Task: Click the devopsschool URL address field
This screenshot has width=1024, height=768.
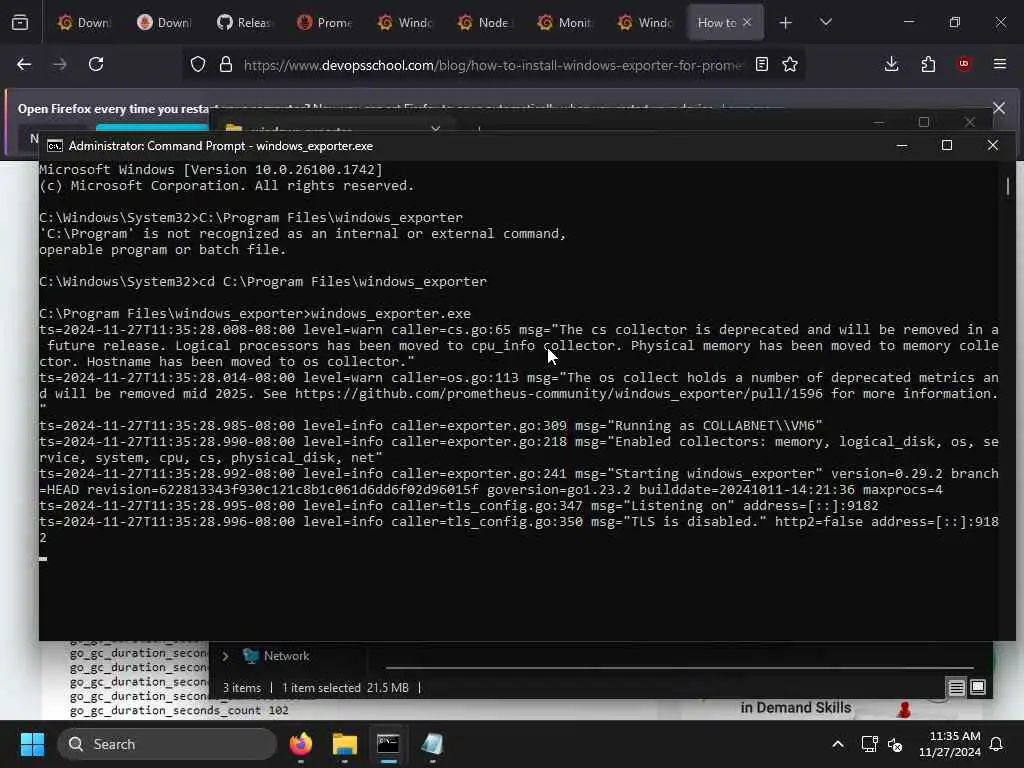Action: tap(493, 65)
